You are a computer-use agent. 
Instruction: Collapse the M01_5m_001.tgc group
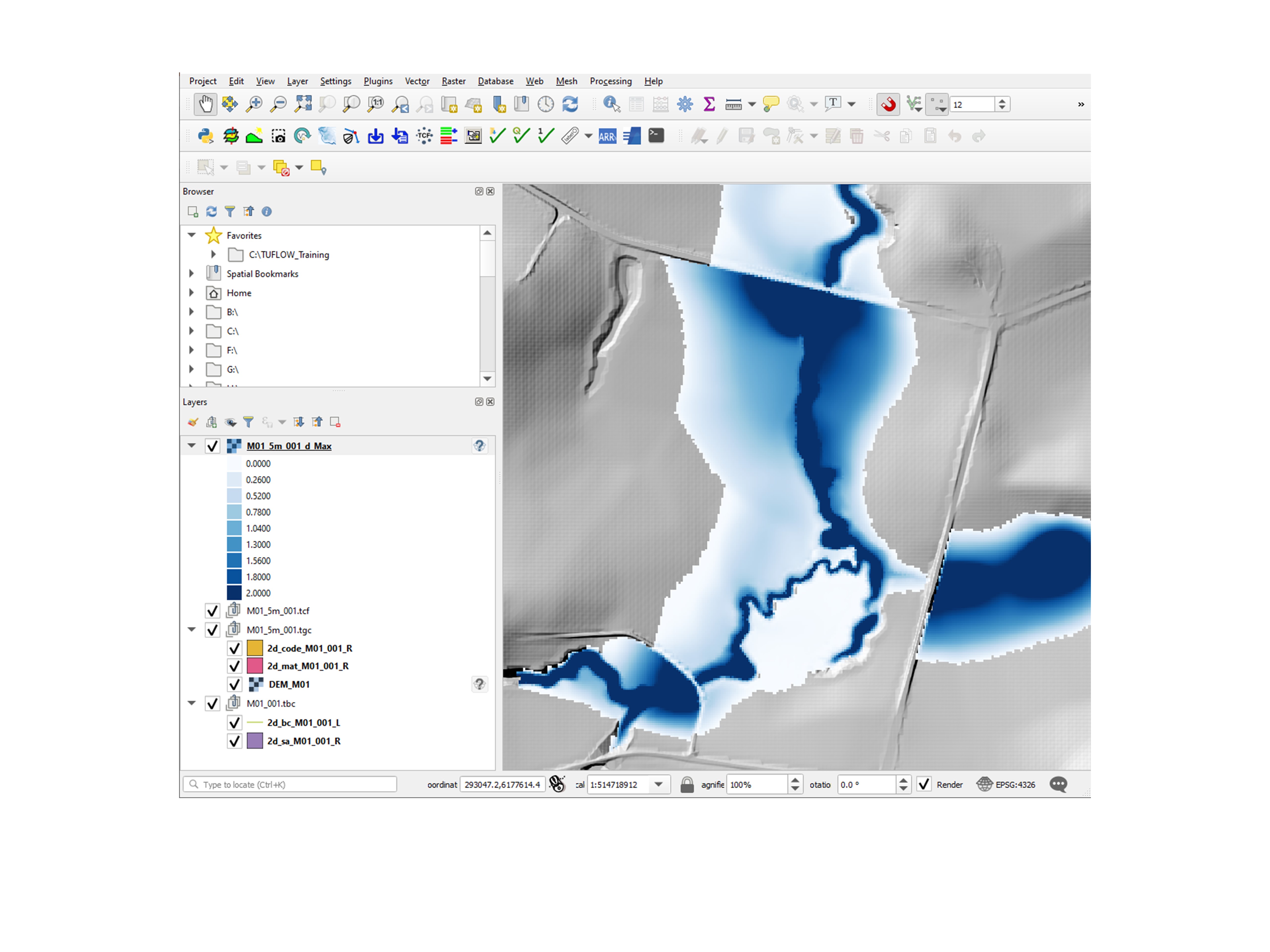click(x=192, y=629)
